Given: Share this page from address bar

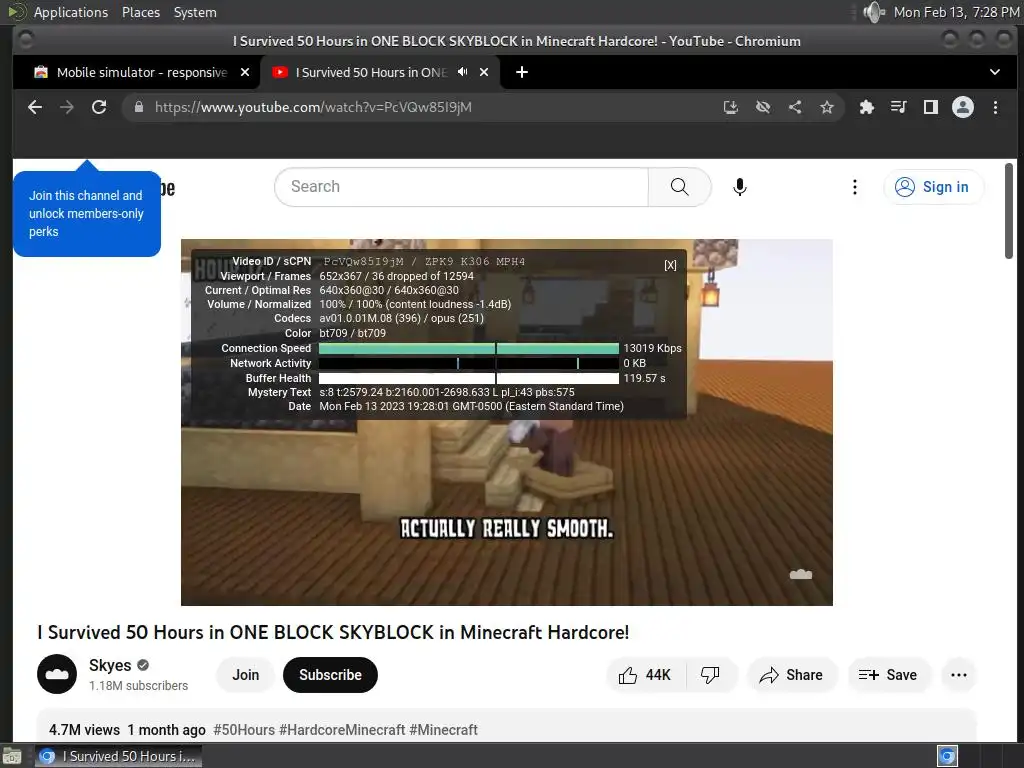Looking at the screenshot, I should (795, 107).
